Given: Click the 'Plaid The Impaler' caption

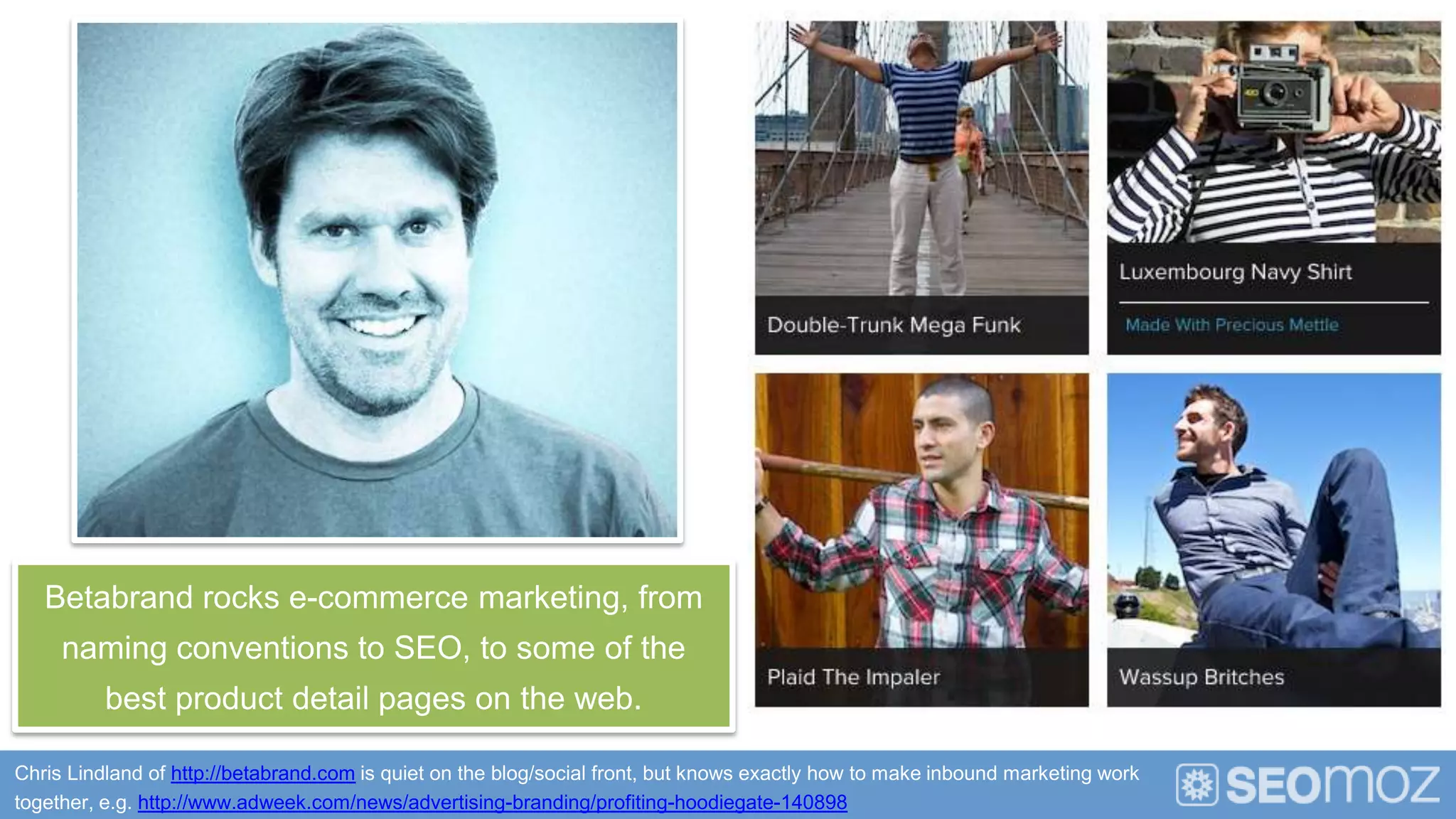Looking at the screenshot, I should 853,677.
